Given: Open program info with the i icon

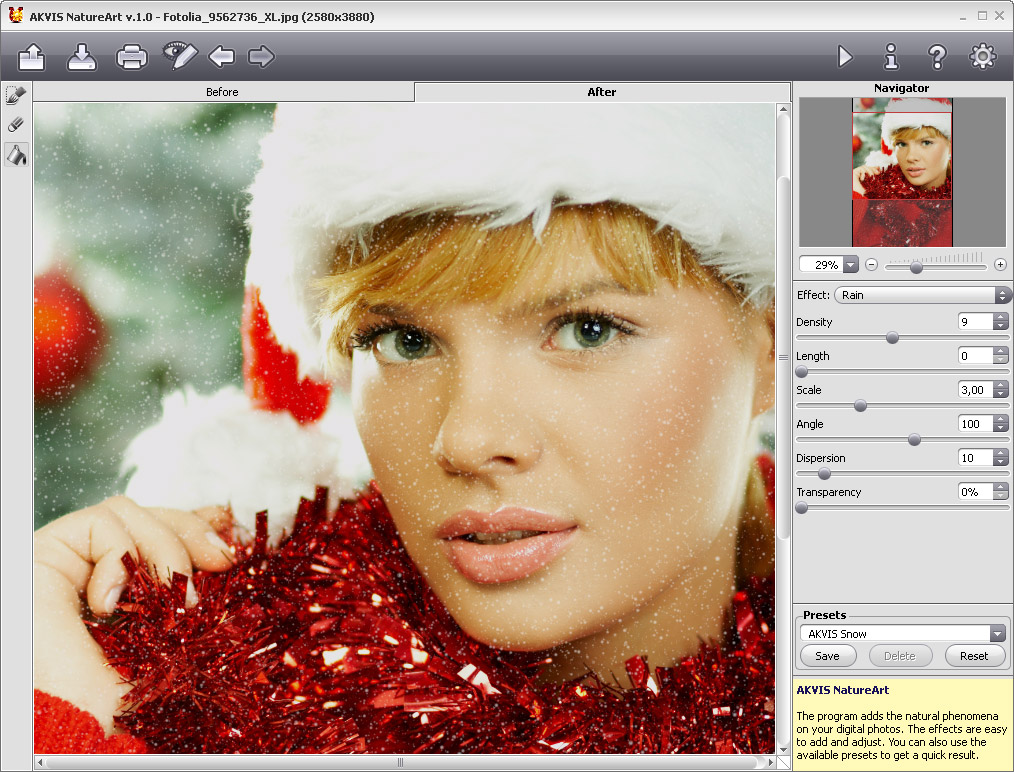Looking at the screenshot, I should tap(891, 56).
